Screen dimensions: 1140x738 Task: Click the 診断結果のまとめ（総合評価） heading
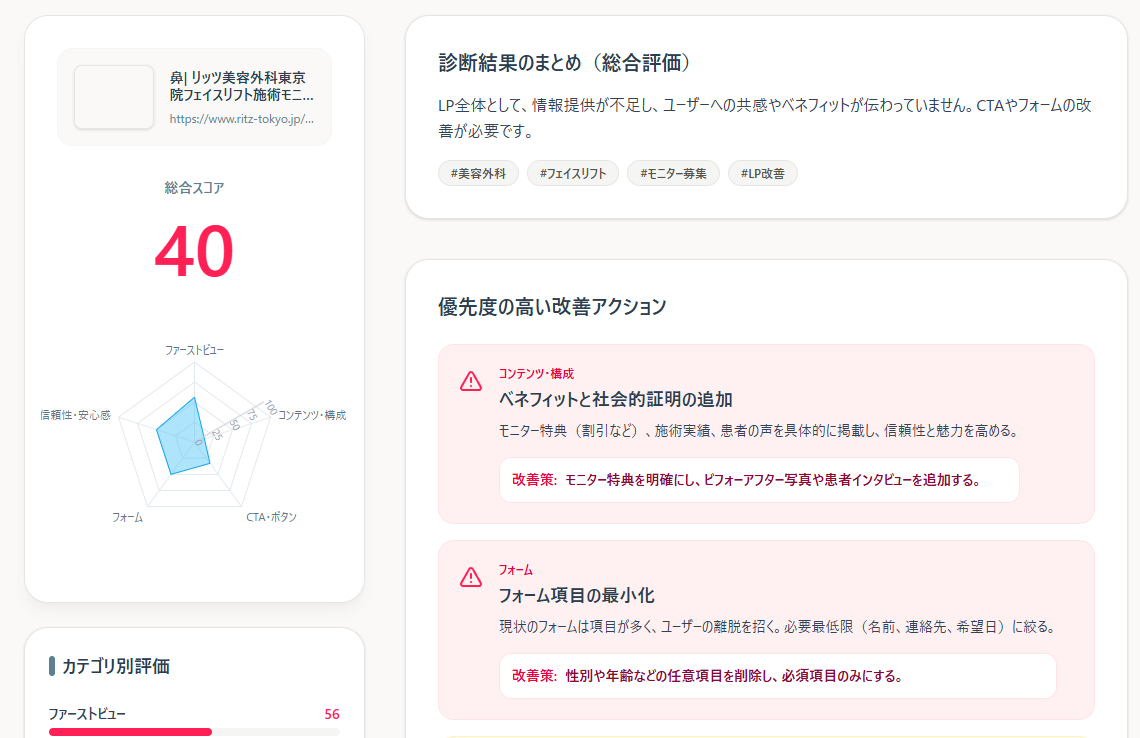tap(564, 63)
